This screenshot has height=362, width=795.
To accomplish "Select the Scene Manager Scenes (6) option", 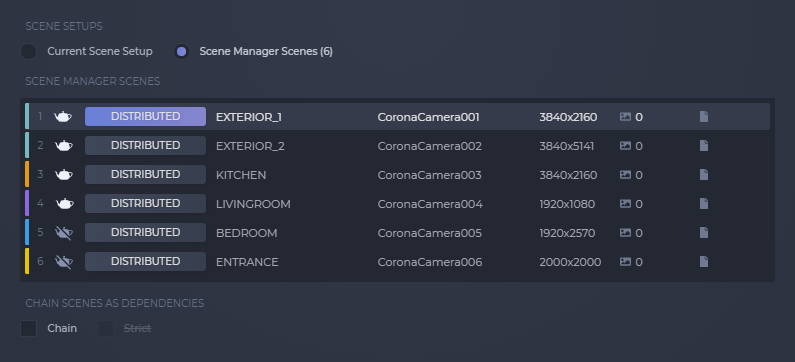I will [x=182, y=52].
